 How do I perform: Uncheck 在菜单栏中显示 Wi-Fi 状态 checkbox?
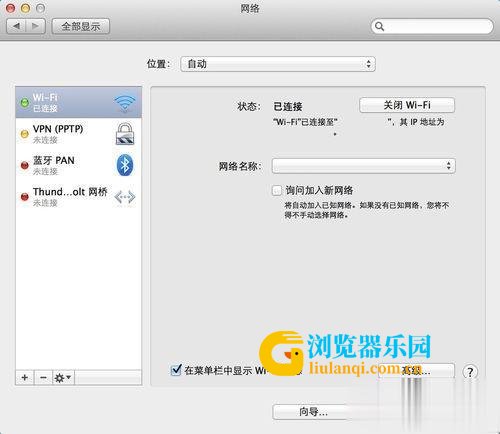click(176, 370)
